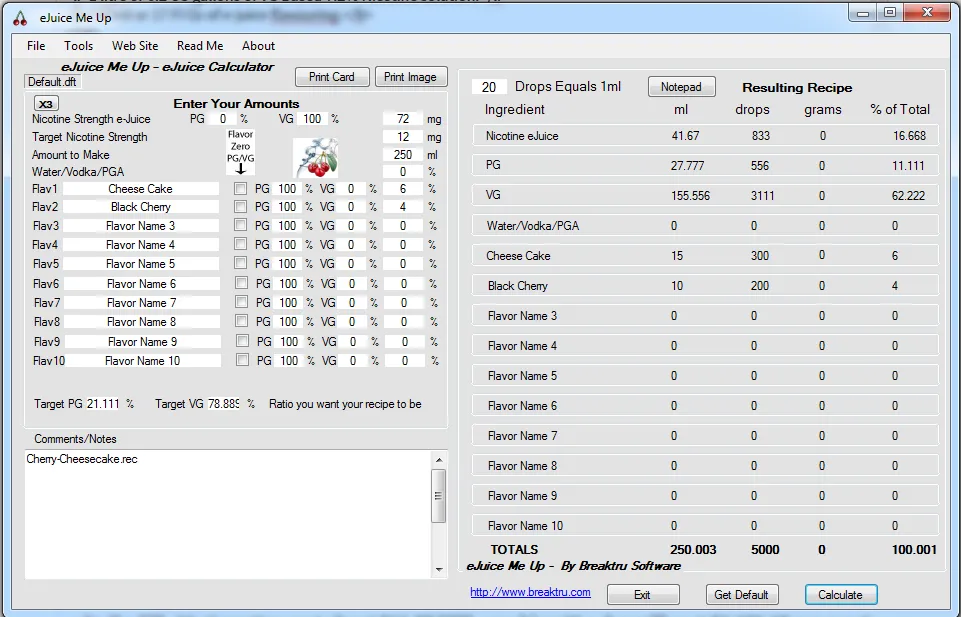This screenshot has width=961, height=617.
Task: Click the notes scrollbar thumb
Action: tap(439, 496)
